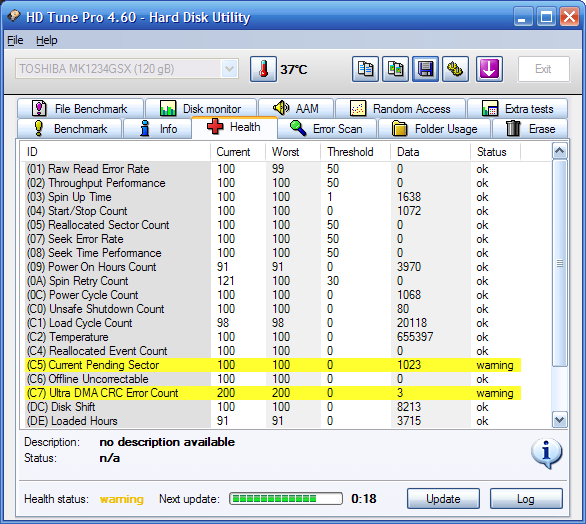Click the ID column header
The width and height of the screenshot is (586, 524).
[115, 152]
